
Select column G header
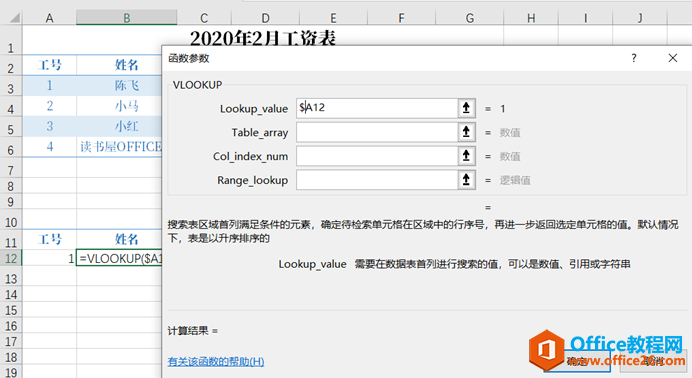point(470,18)
